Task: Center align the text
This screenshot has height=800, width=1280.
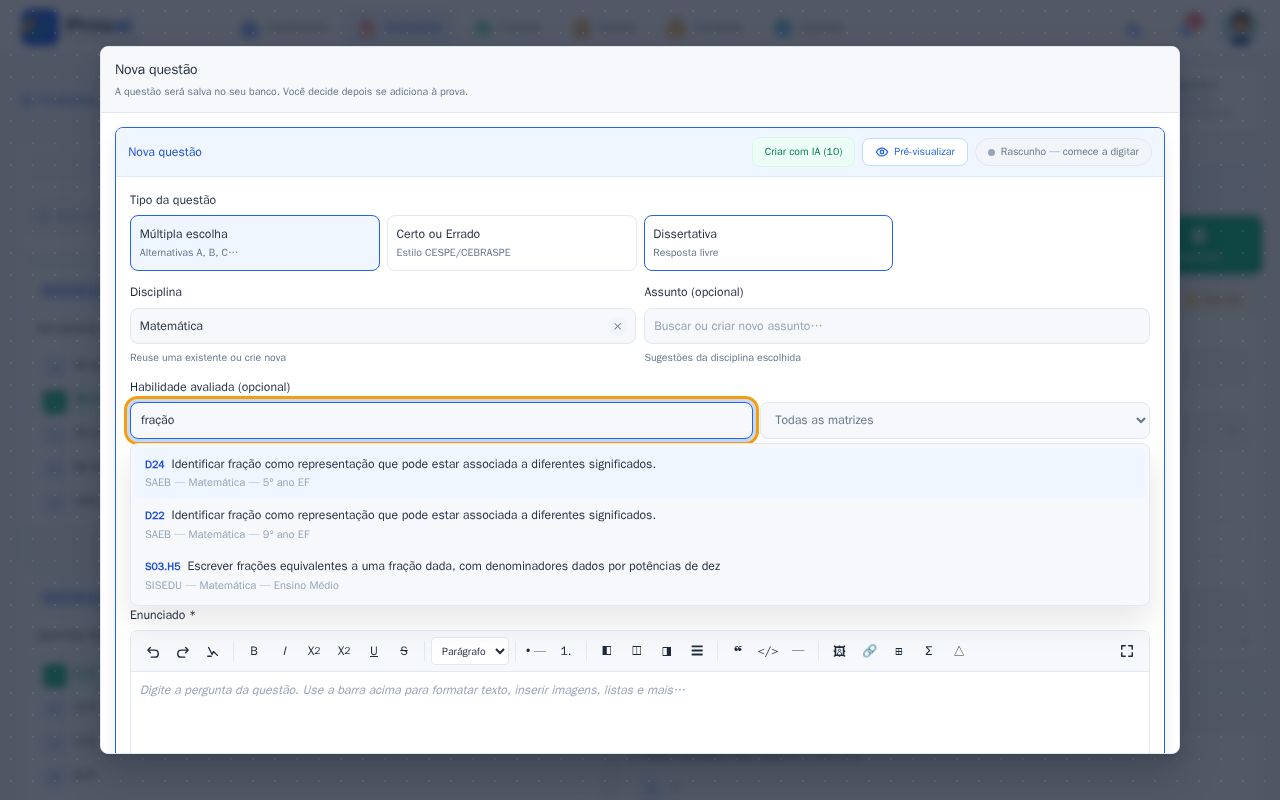Action: point(637,651)
